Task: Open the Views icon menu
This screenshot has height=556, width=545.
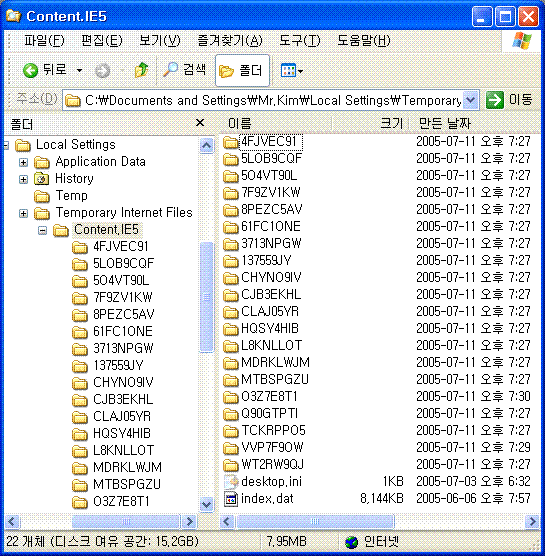Action: tap(291, 71)
